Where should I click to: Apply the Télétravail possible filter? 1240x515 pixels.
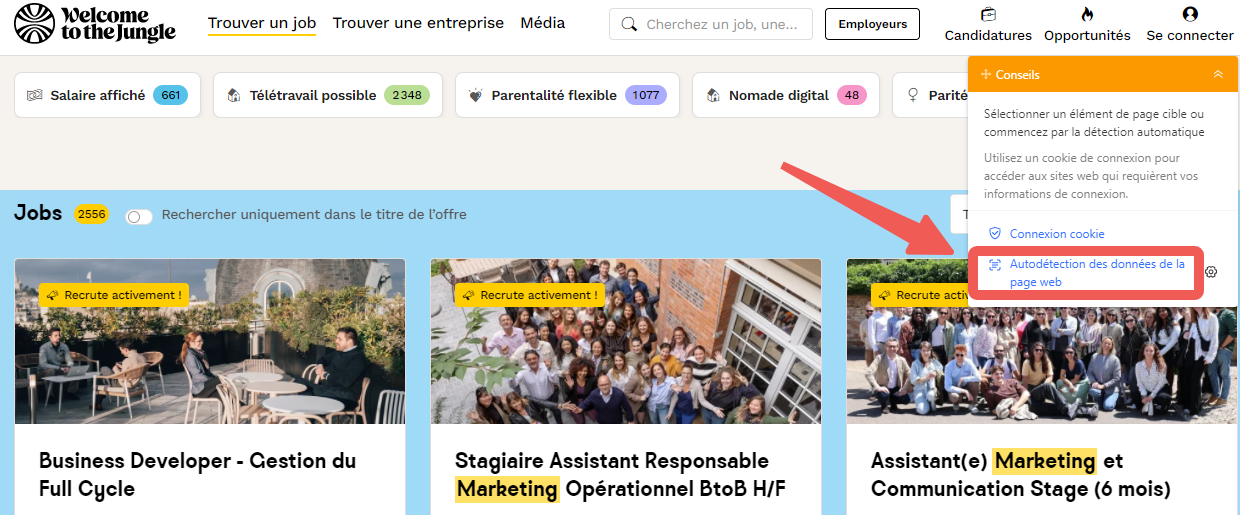click(328, 95)
